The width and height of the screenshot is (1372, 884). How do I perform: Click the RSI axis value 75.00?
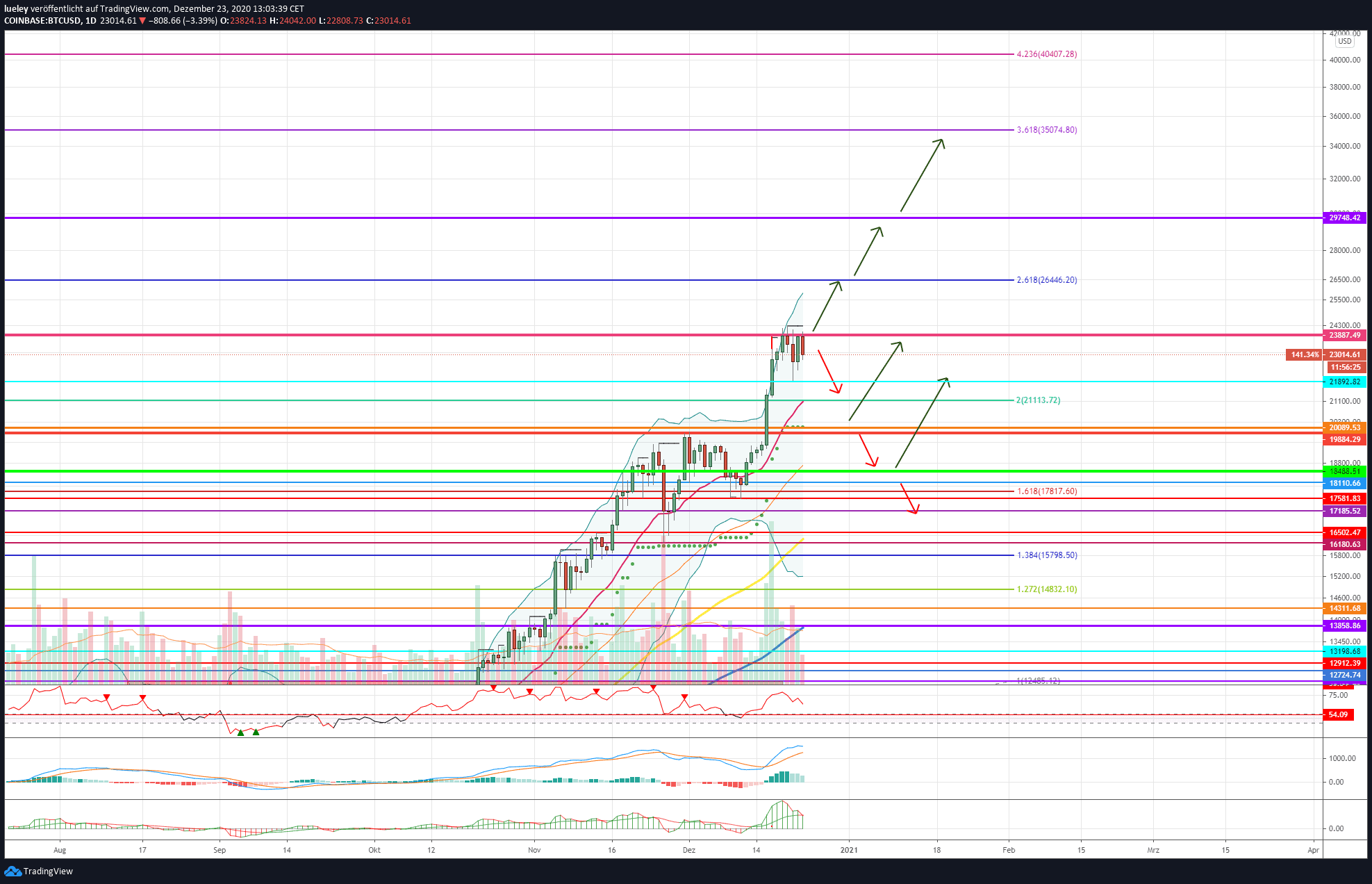(x=1338, y=695)
